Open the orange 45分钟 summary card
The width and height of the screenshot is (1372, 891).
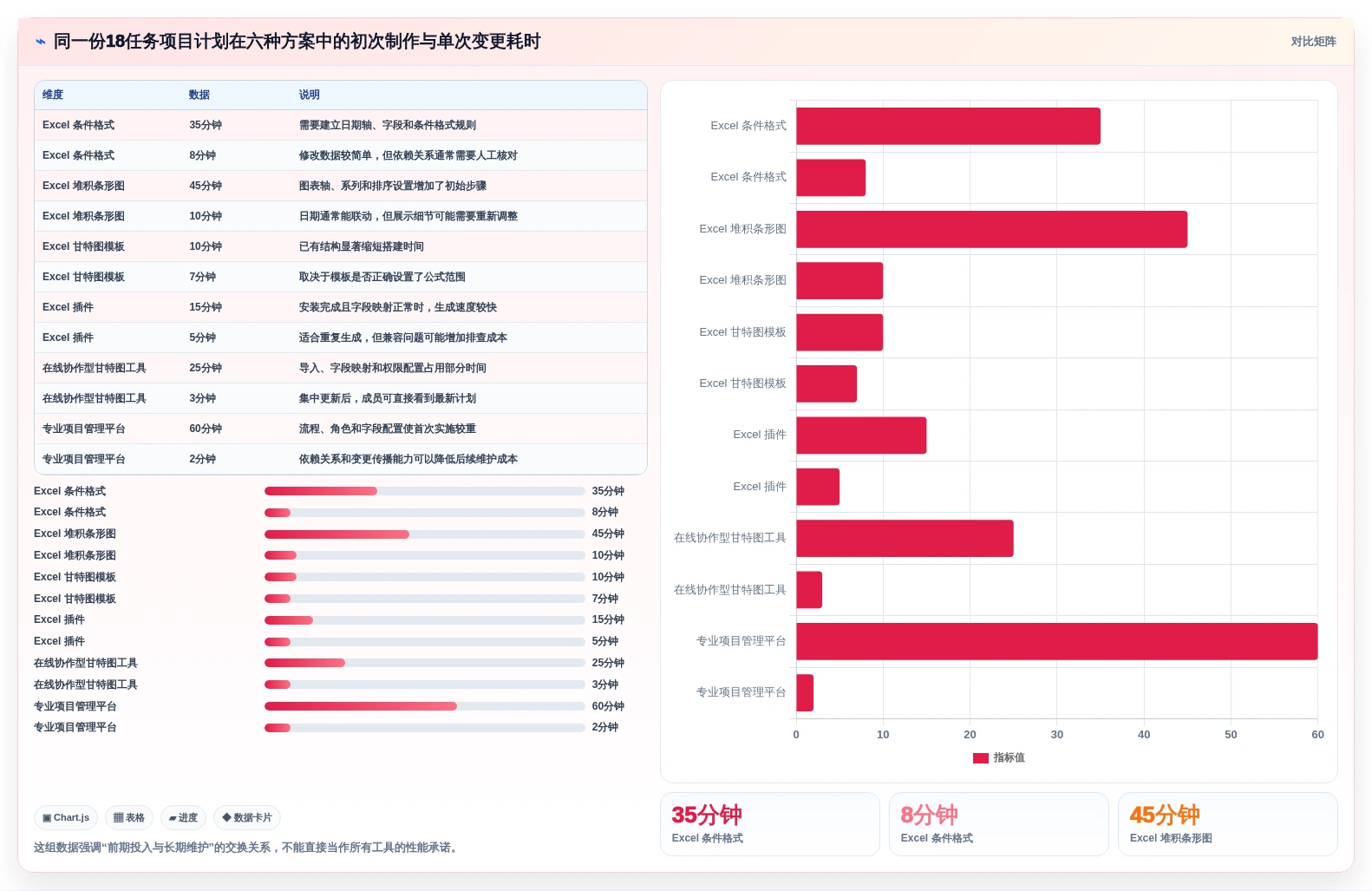1228,824
